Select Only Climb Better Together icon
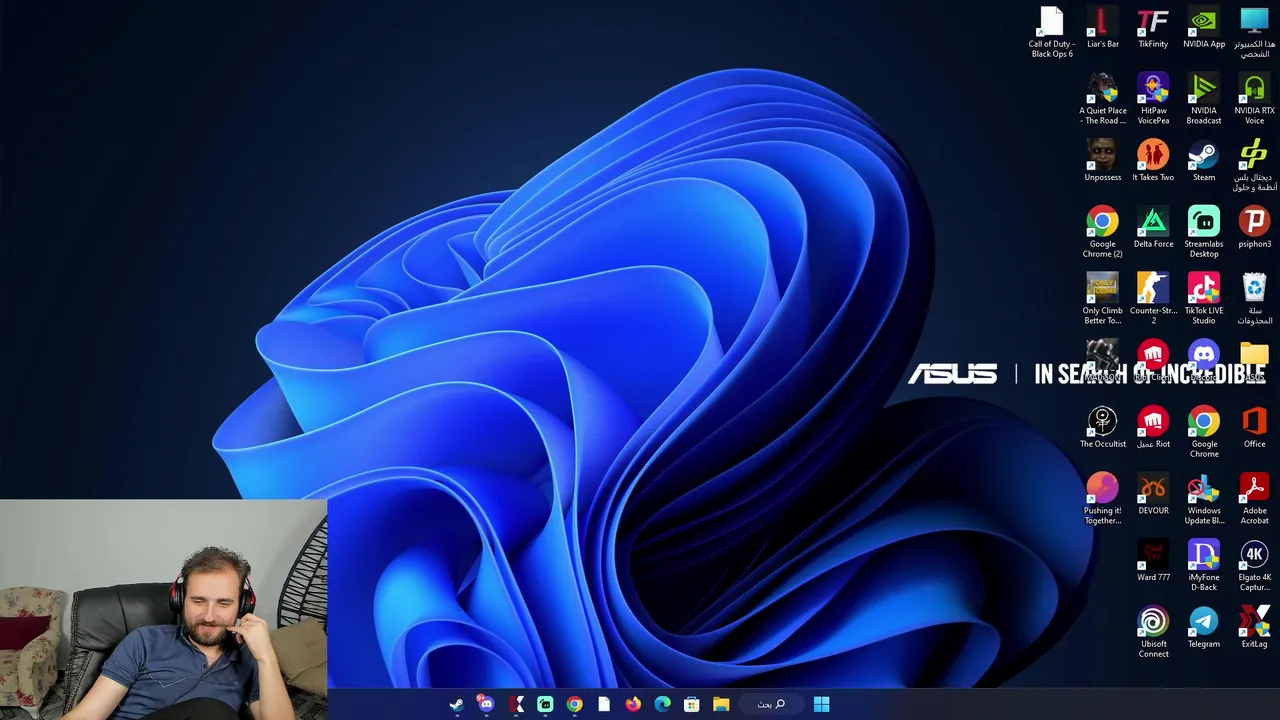 1102,299
